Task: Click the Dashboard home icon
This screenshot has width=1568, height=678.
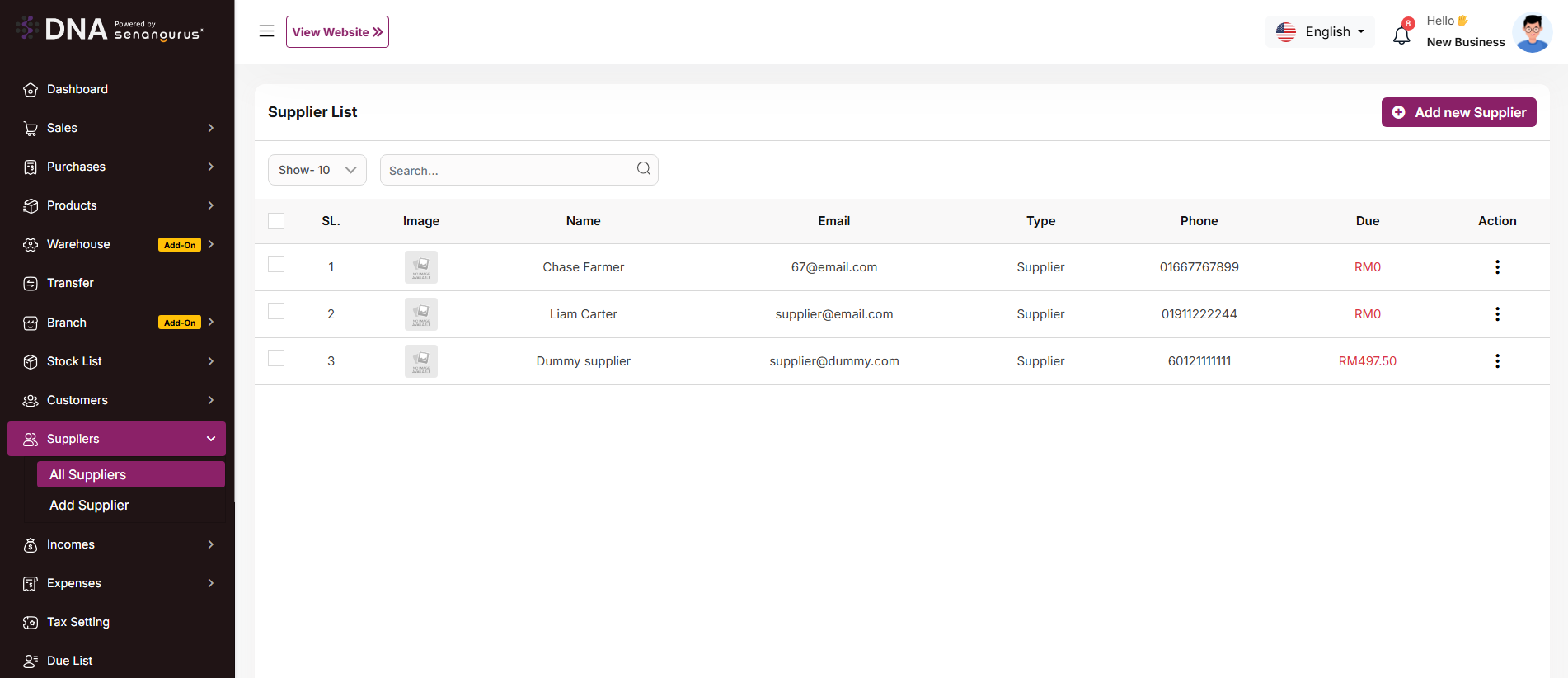Action: 31,90
